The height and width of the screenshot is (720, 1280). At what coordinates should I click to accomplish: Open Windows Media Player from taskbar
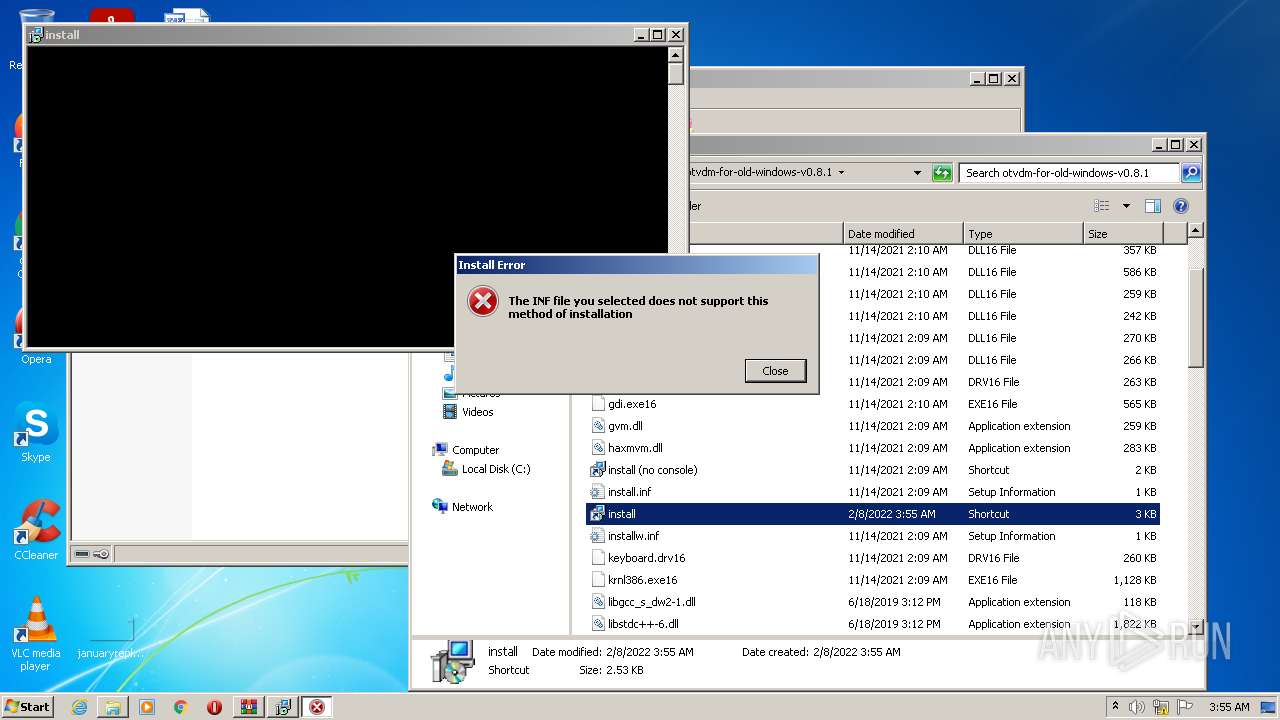147,707
